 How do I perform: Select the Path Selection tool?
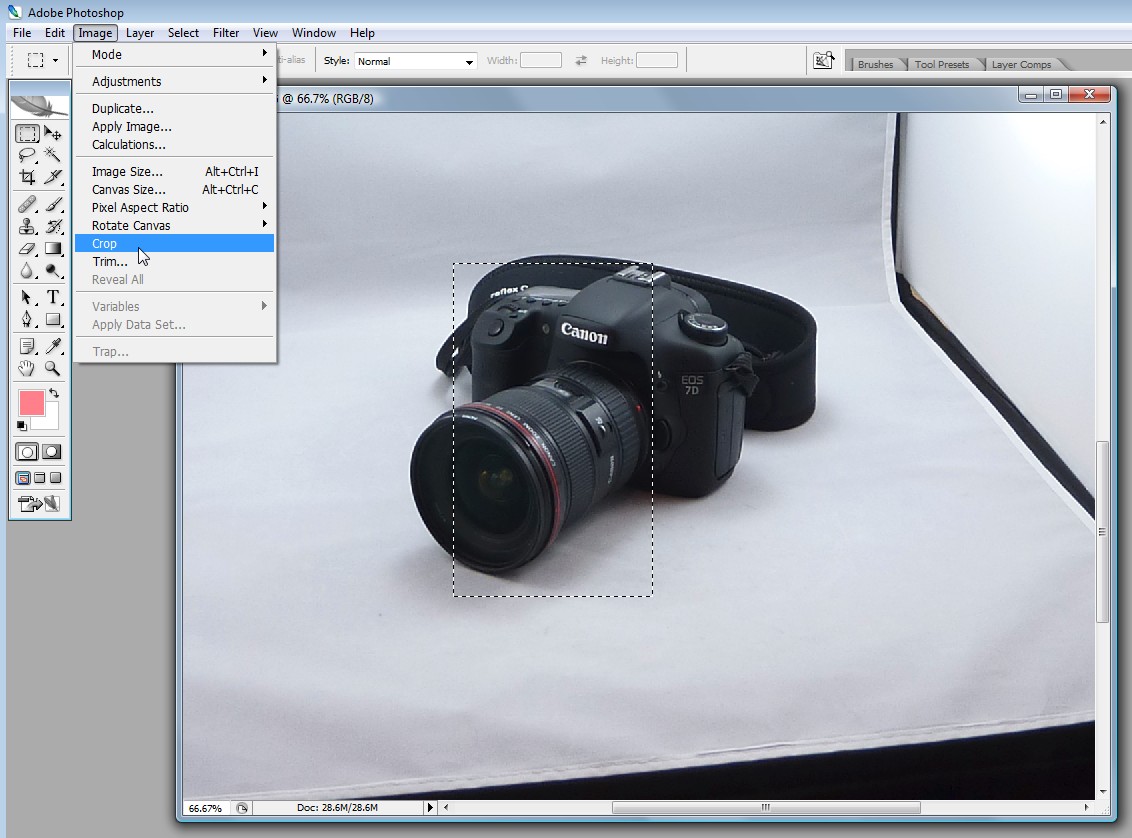[27, 297]
